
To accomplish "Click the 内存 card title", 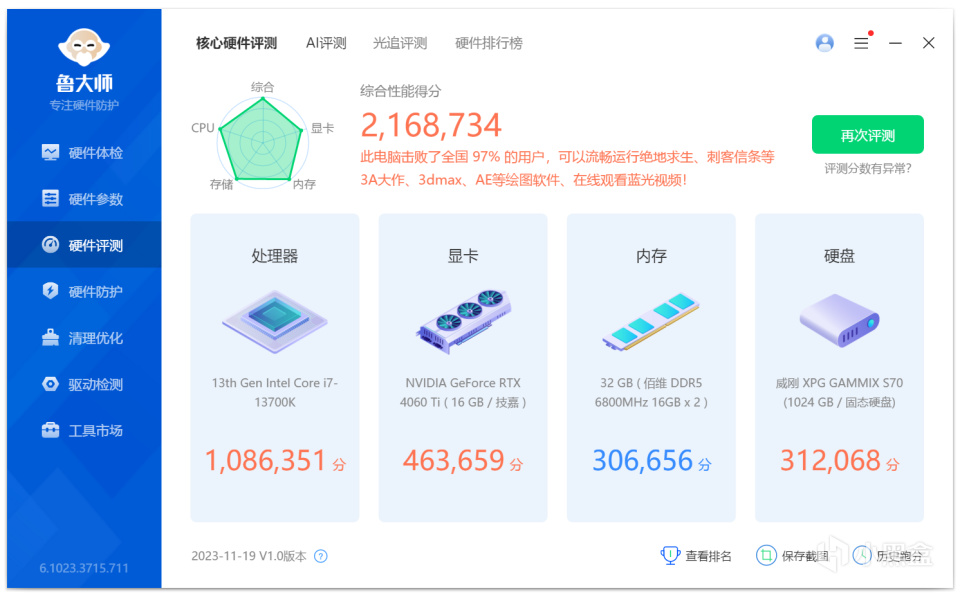I will (651, 256).
